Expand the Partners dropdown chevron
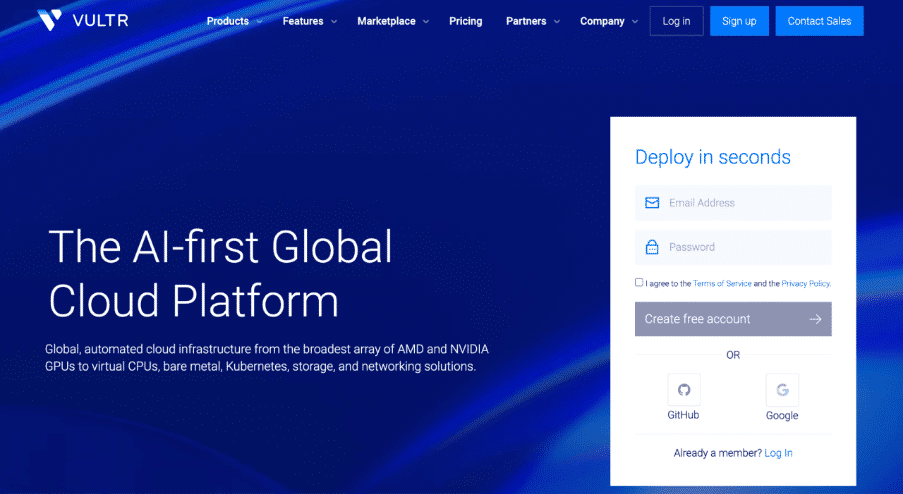This screenshot has height=494, width=903. [x=557, y=22]
